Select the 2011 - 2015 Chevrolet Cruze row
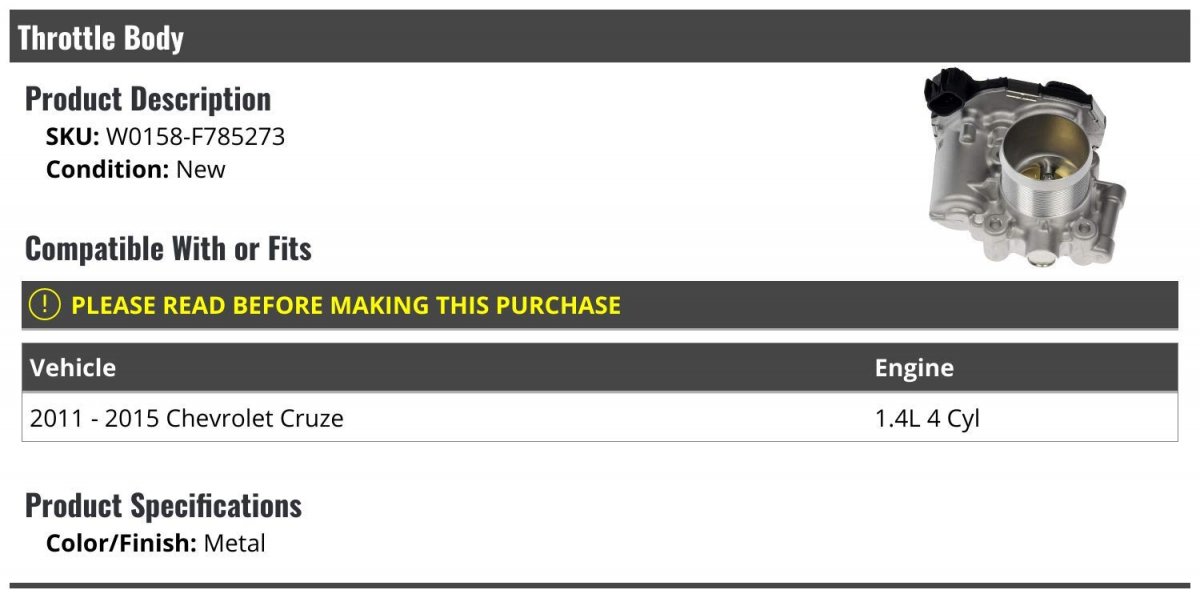 [x=600, y=417]
